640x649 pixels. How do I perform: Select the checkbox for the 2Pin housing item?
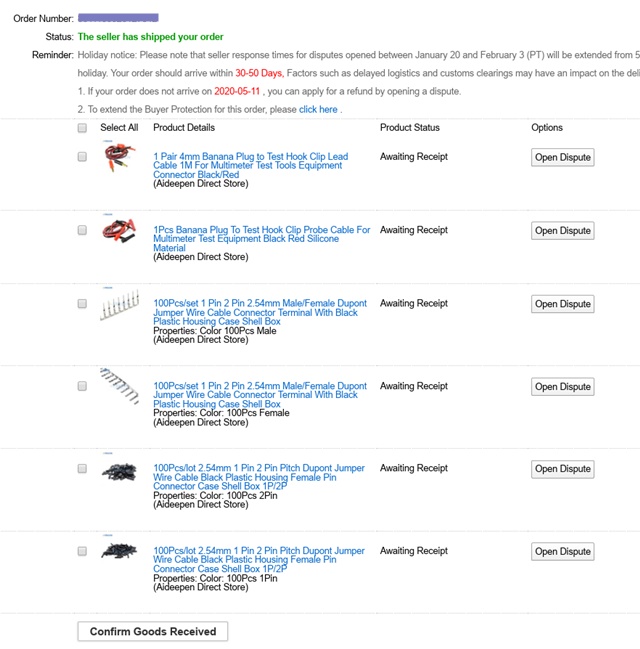point(82,468)
